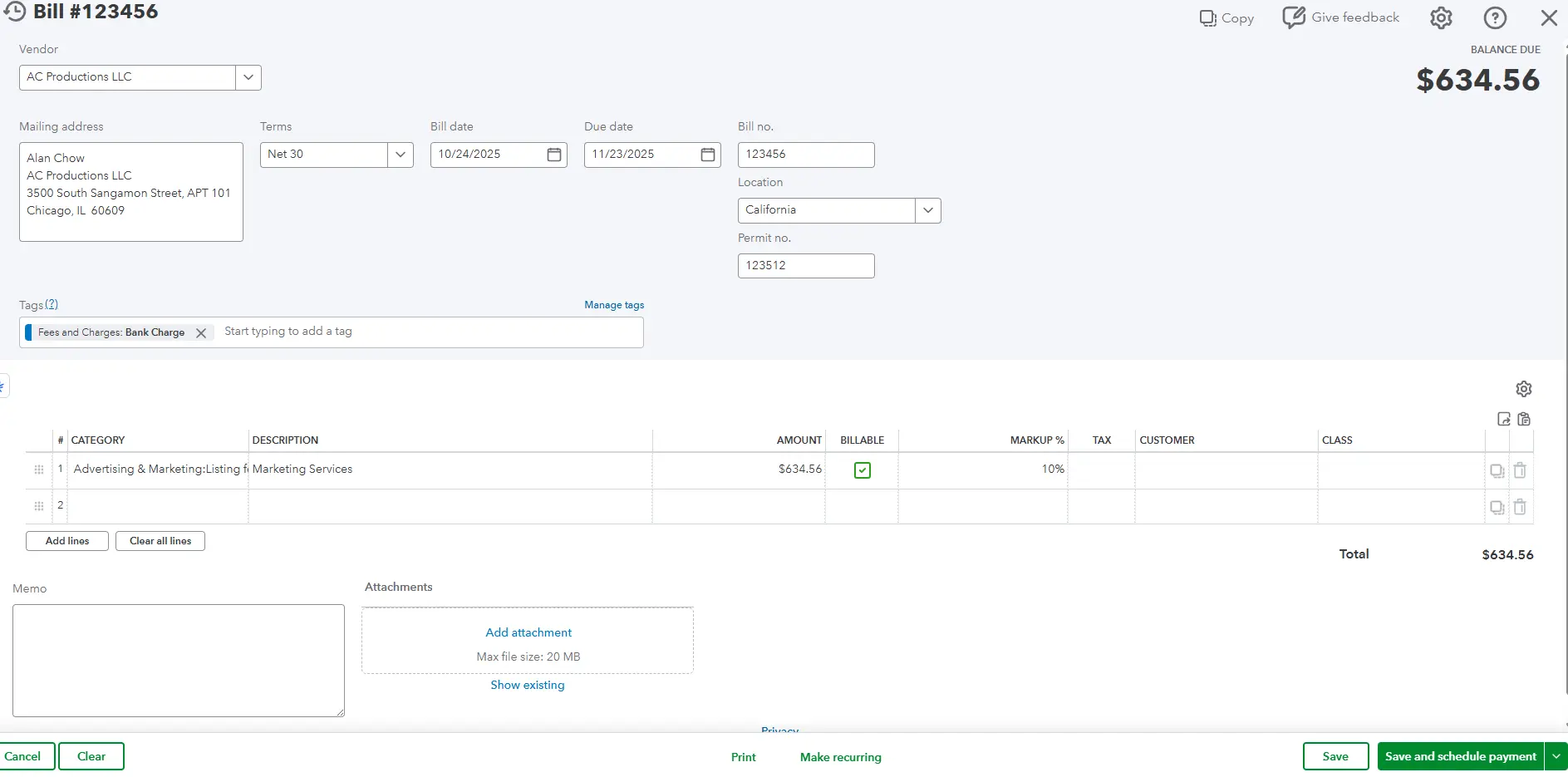Toggle the Billable checkbox on line 1
1568x777 pixels.
(x=863, y=470)
